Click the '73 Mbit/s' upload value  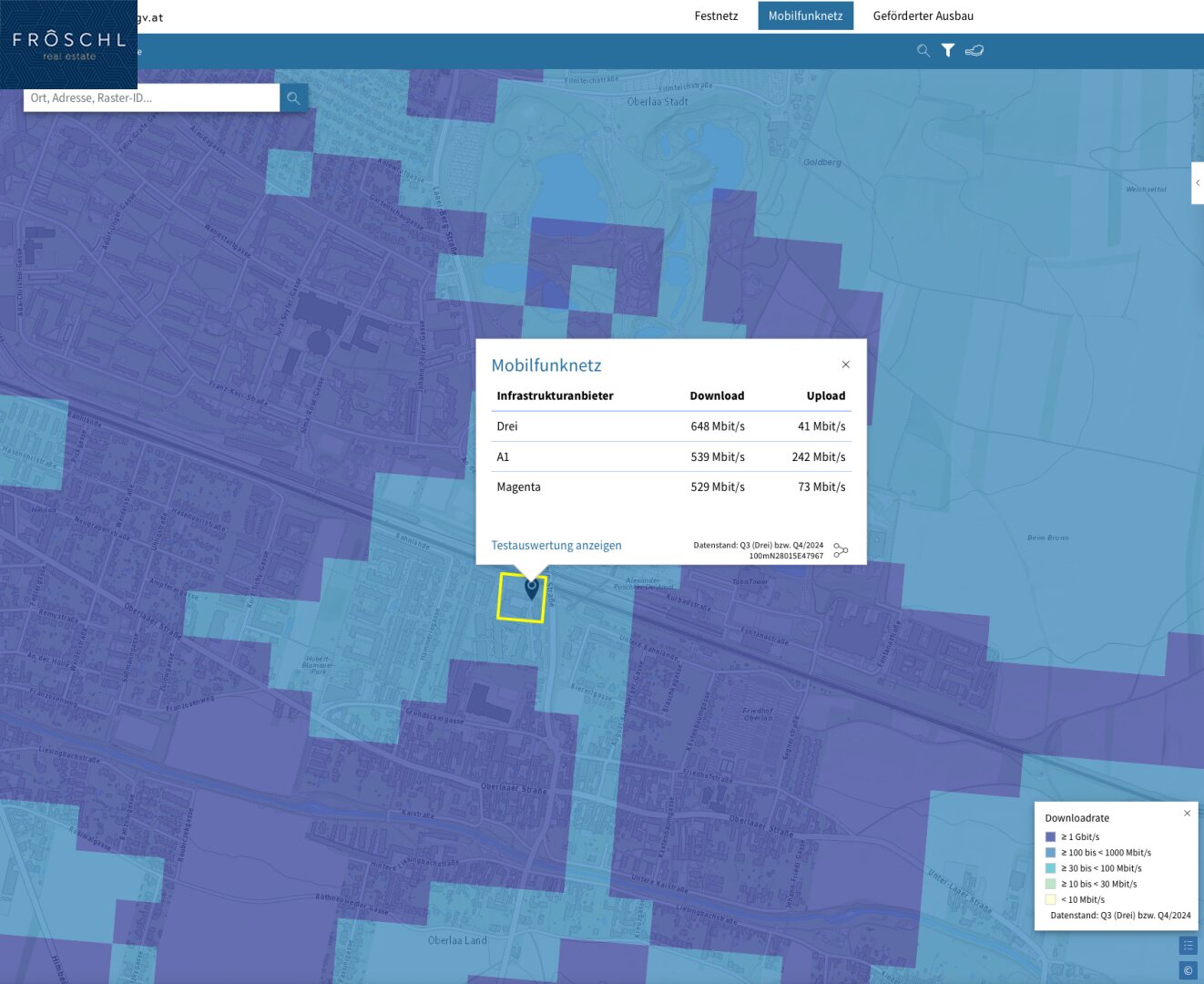(821, 487)
